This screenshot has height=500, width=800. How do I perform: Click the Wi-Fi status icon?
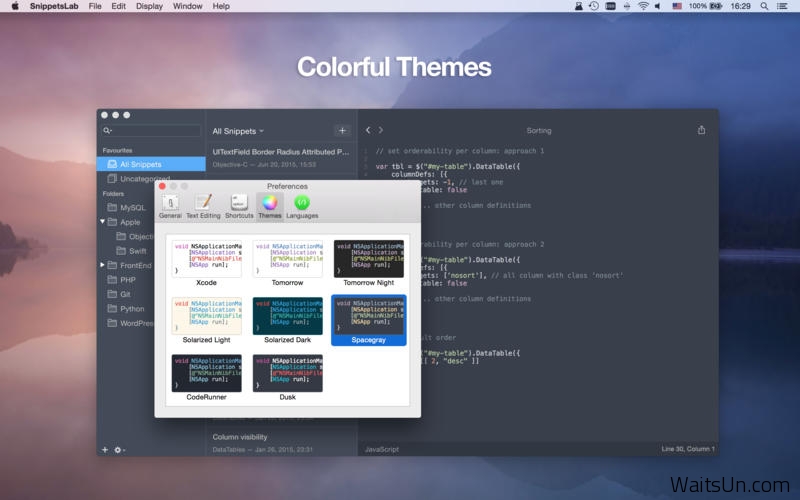(x=643, y=6)
